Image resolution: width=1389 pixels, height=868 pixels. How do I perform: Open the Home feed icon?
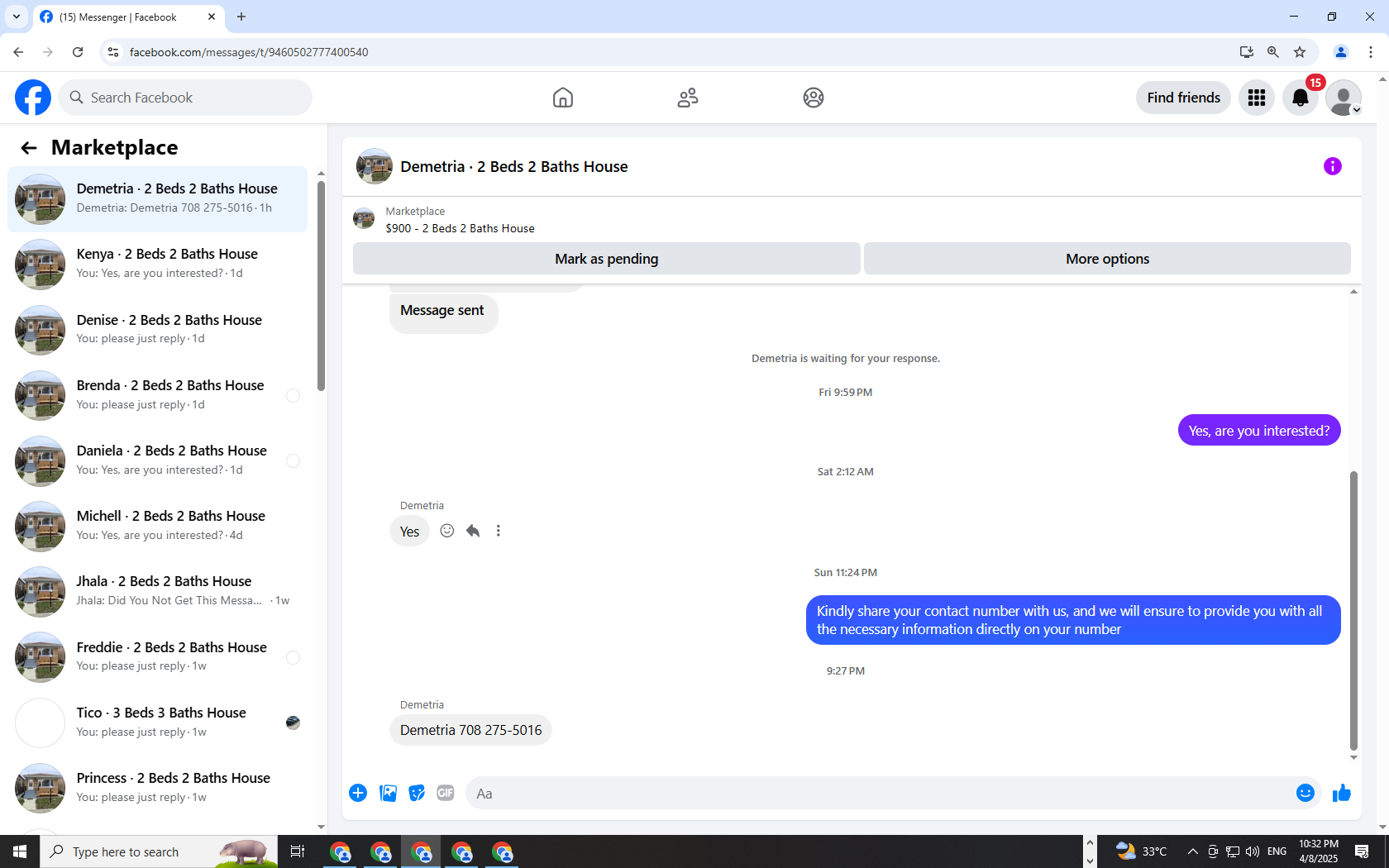pos(563,98)
